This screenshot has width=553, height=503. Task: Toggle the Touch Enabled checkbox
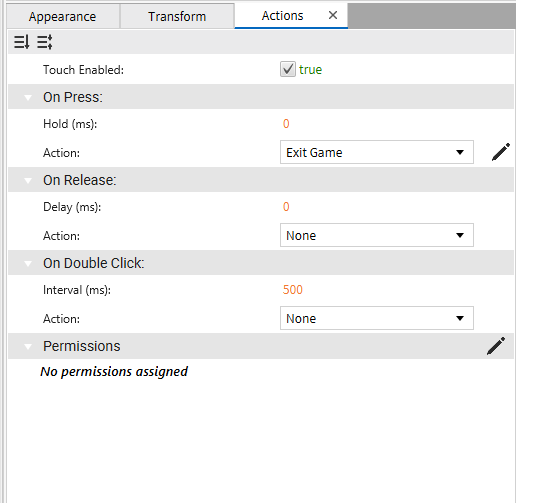pos(288,69)
